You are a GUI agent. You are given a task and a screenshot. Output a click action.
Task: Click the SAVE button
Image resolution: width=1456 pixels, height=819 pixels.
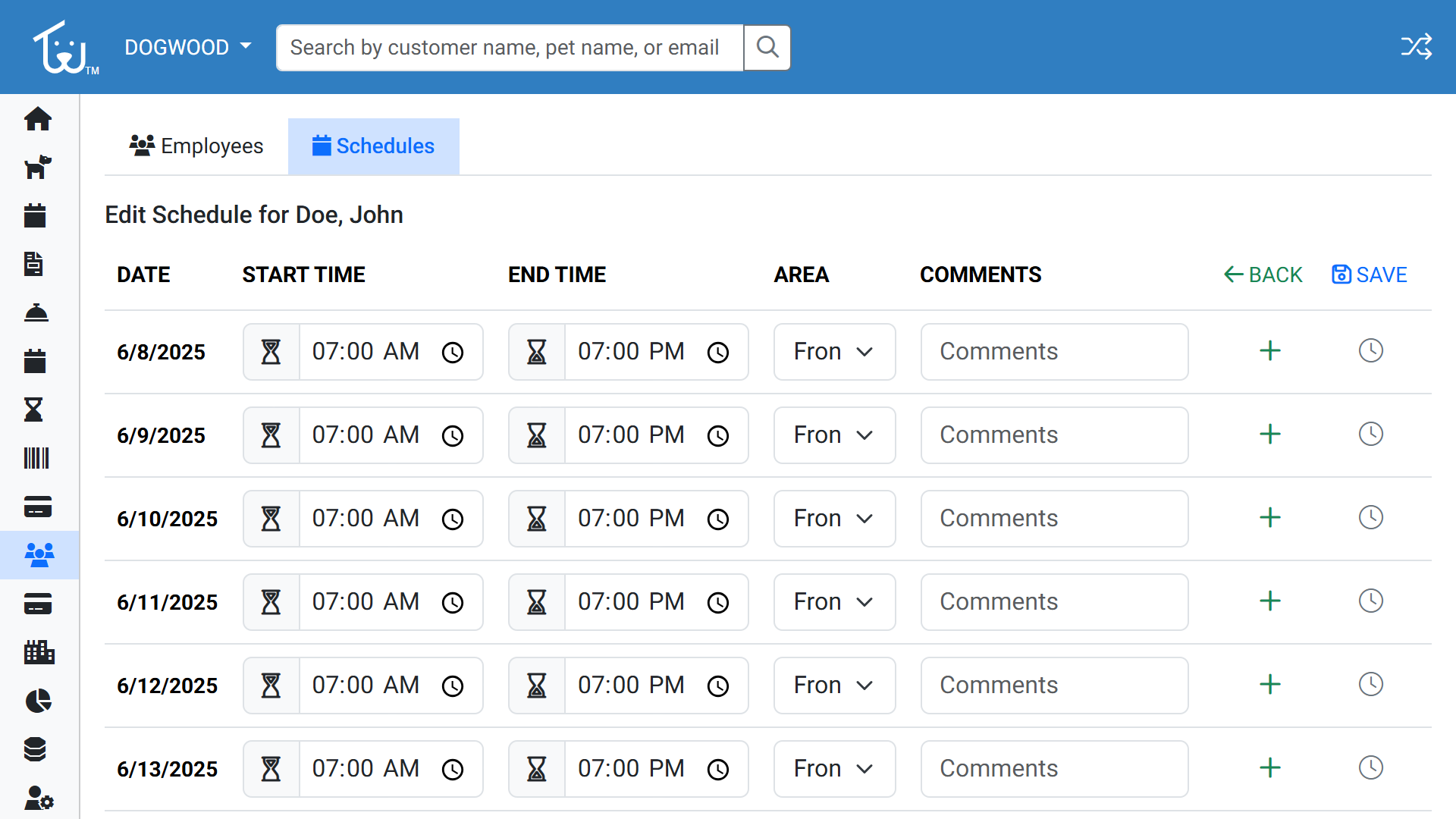tap(1370, 275)
